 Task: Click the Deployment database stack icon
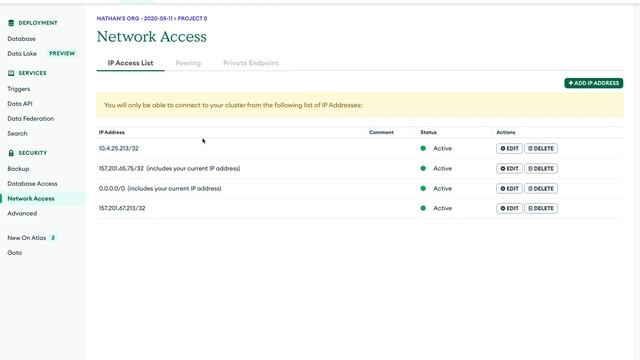(x=11, y=23)
